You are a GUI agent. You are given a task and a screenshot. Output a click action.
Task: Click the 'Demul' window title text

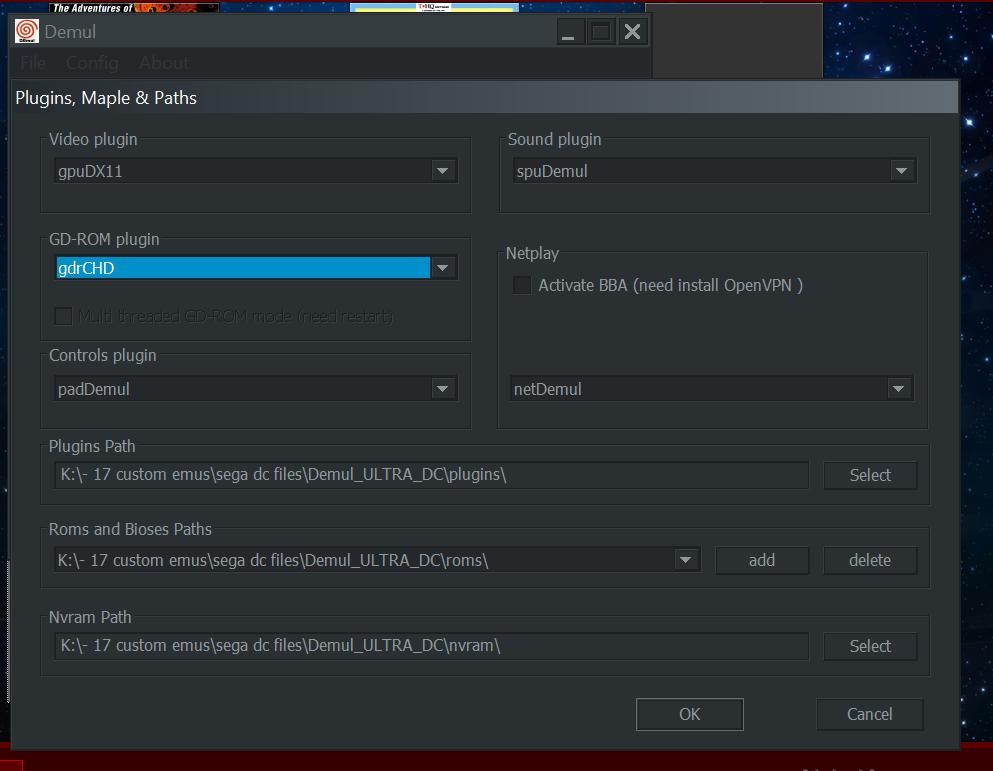[x=70, y=32]
